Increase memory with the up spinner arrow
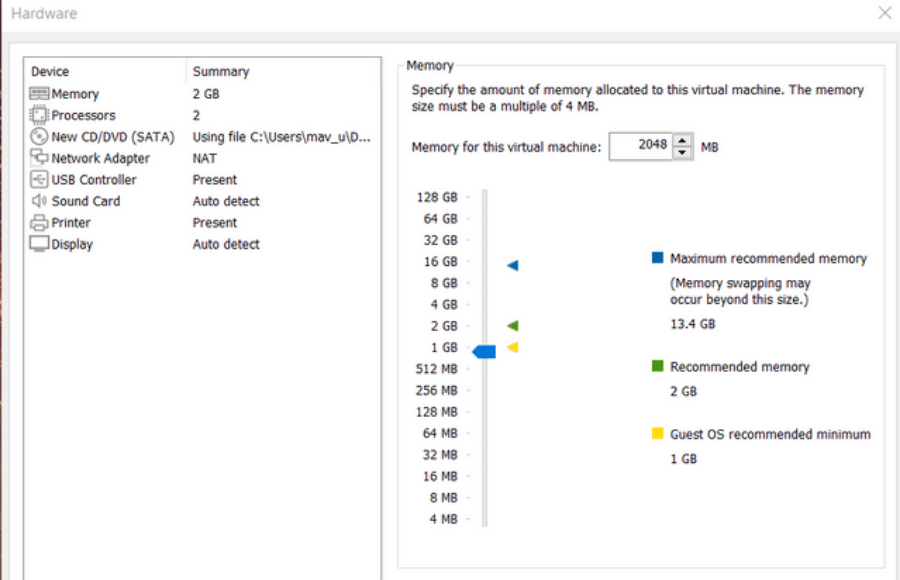The height and width of the screenshot is (580, 900). pos(682,141)
